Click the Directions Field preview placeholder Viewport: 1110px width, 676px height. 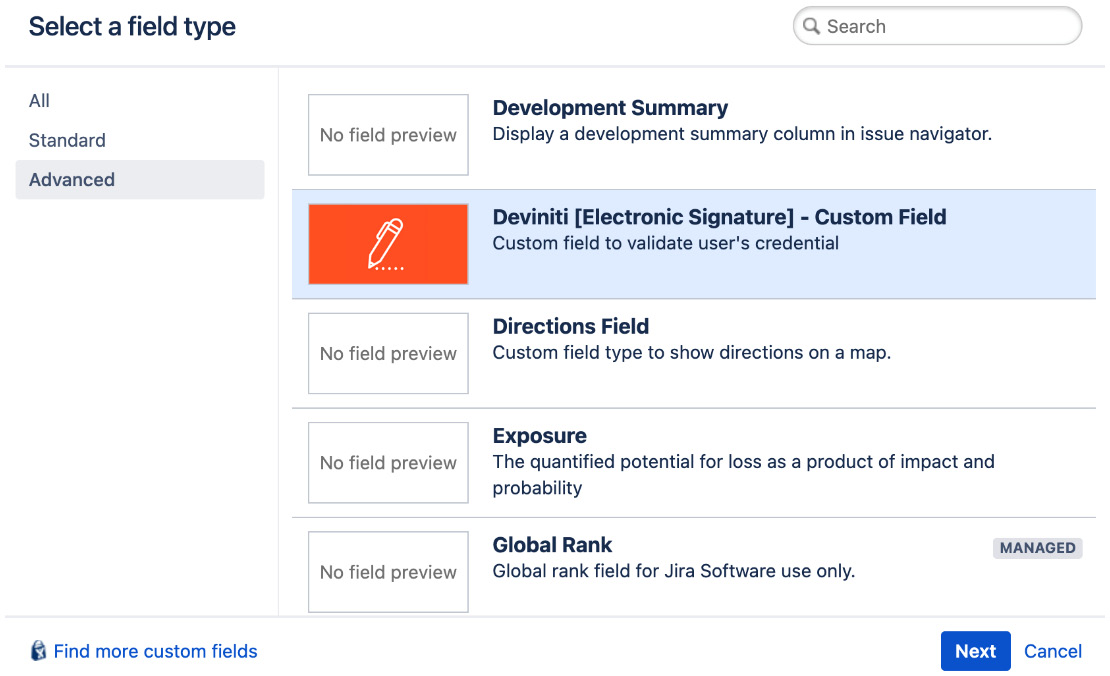pos(388,353)
